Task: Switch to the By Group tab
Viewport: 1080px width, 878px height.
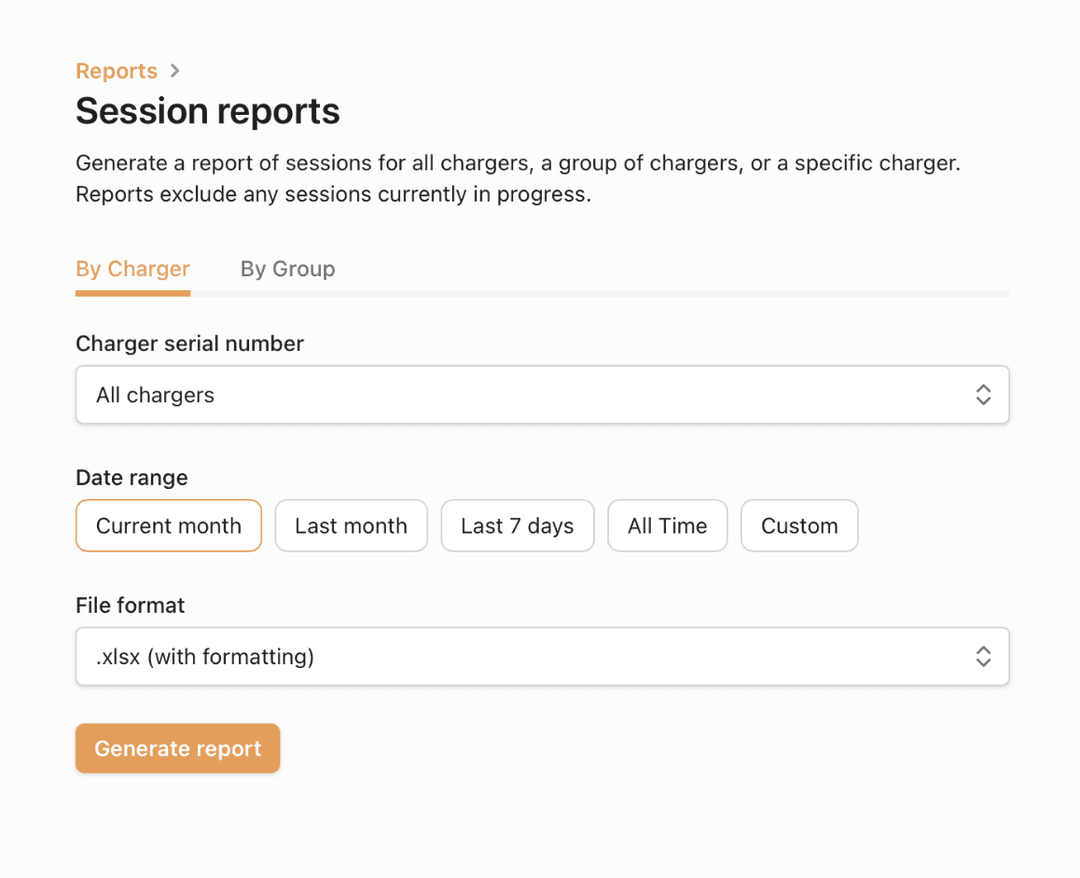Action: pos(287,268)
